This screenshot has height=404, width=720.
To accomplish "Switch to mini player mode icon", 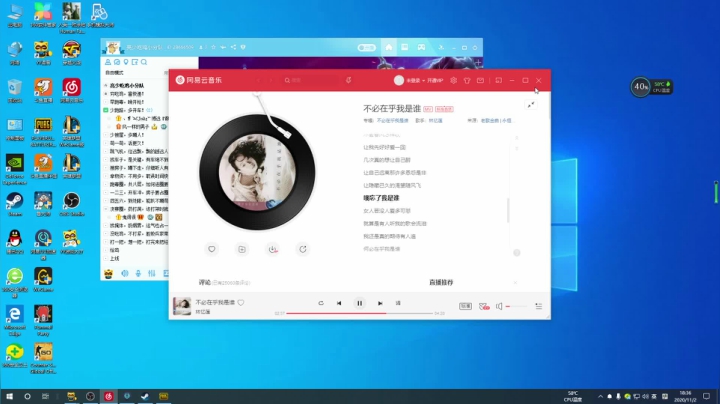I will coord(499,80).
